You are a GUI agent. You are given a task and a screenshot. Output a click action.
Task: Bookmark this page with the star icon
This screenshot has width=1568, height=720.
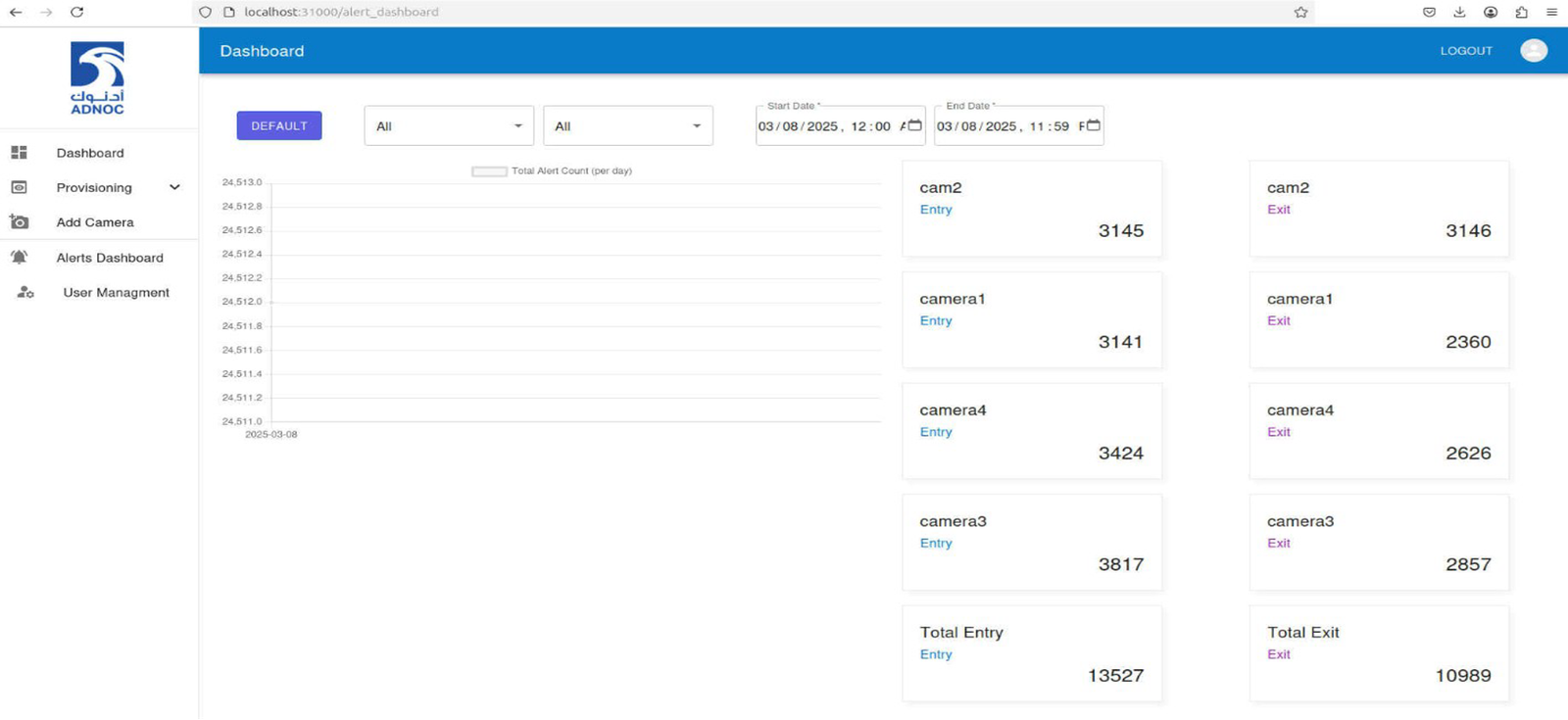point(1300,12)
